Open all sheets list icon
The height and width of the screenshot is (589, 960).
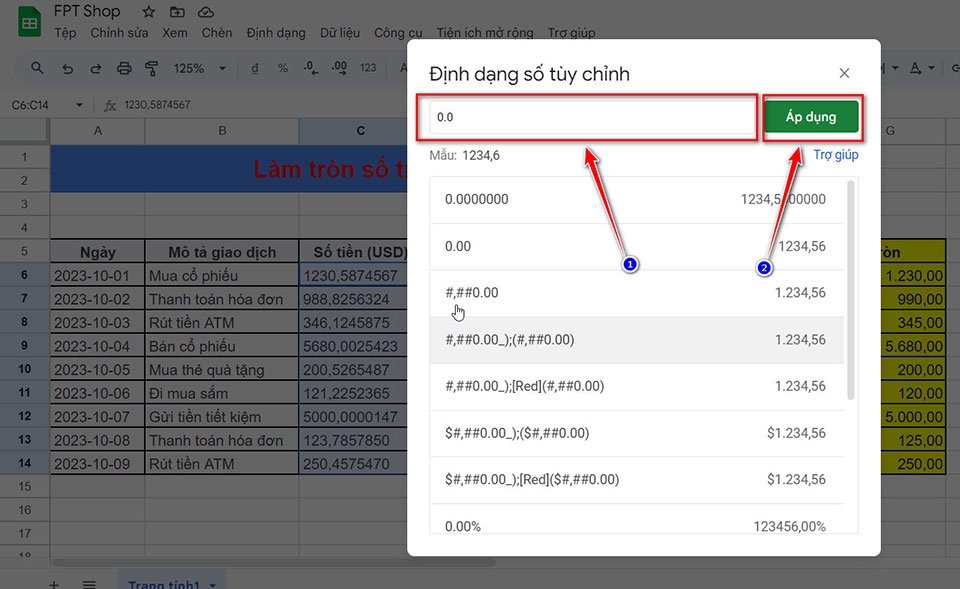[89, 585]
